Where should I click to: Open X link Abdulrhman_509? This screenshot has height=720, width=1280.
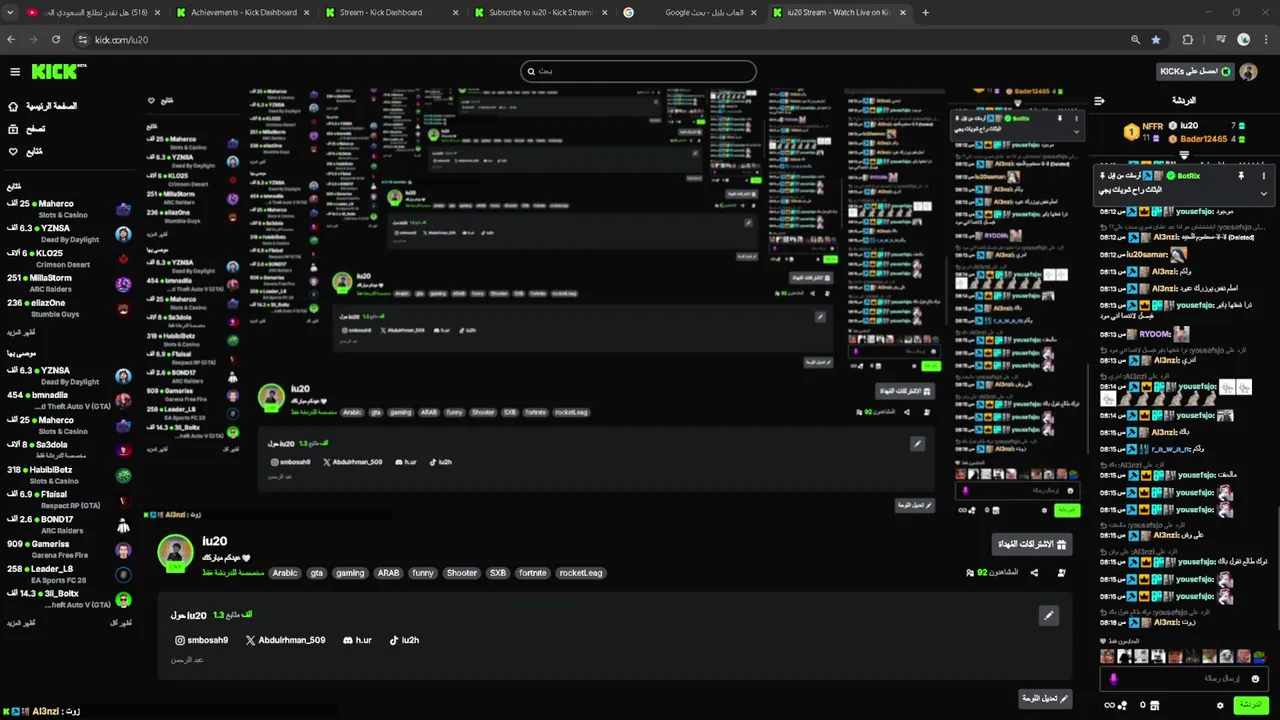[286, 640]
